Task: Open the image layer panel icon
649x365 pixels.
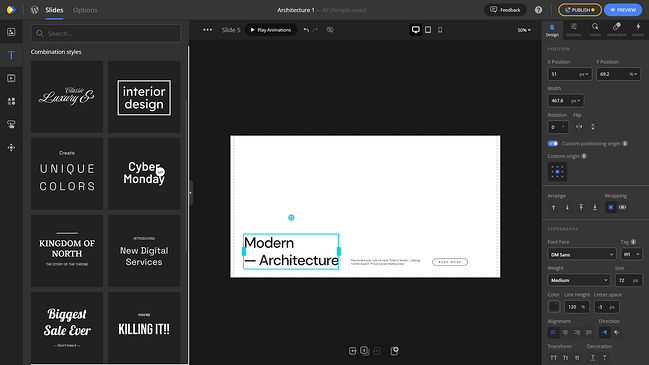Action: (x=11, y=32)
